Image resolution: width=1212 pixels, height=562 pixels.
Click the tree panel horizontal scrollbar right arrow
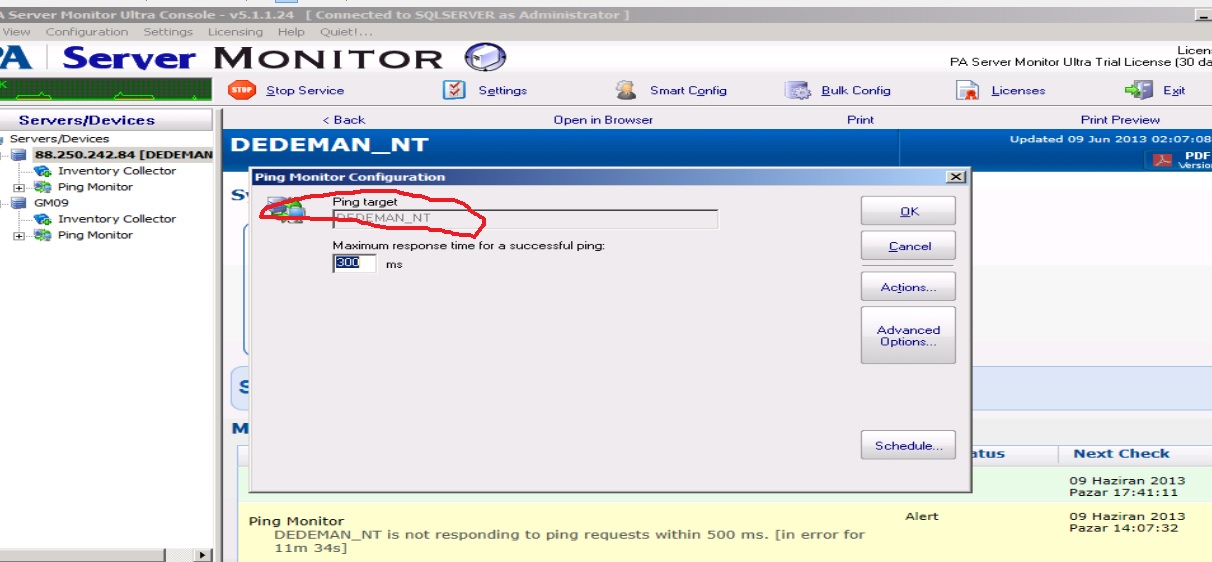coord(203,554)
